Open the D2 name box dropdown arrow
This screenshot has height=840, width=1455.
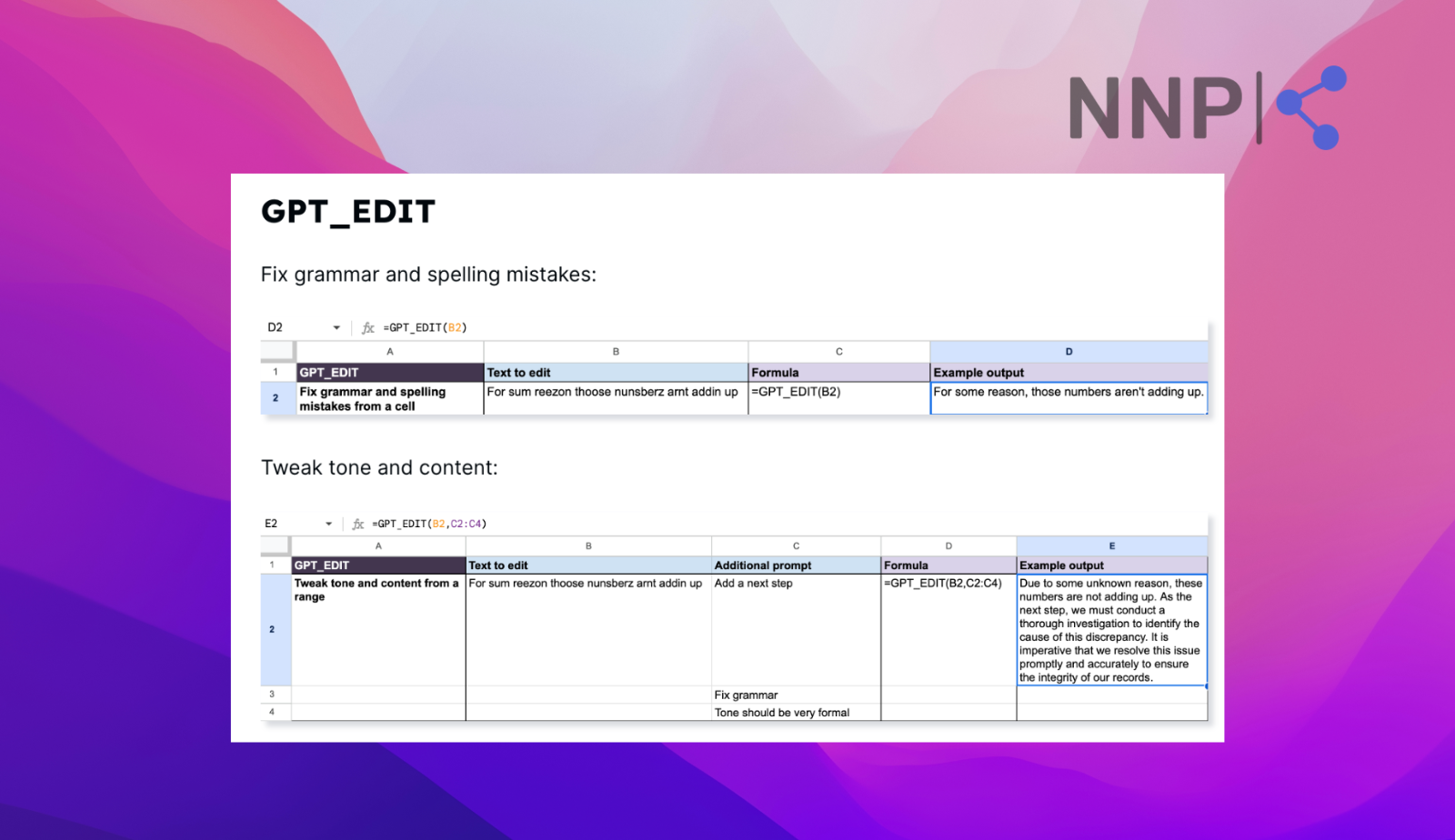click(336, 328)
